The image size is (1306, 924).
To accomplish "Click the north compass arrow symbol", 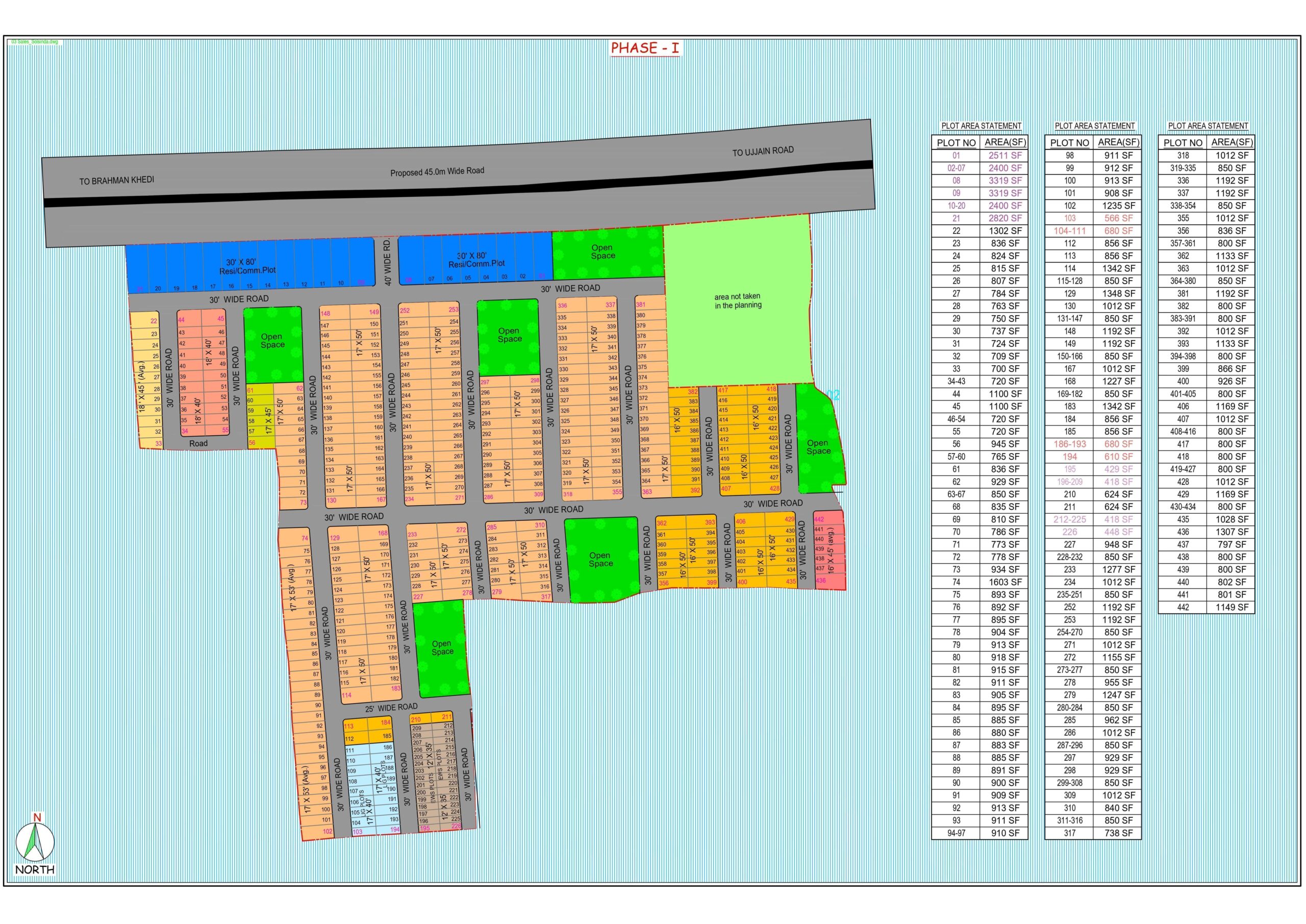I will coord(35,841).
